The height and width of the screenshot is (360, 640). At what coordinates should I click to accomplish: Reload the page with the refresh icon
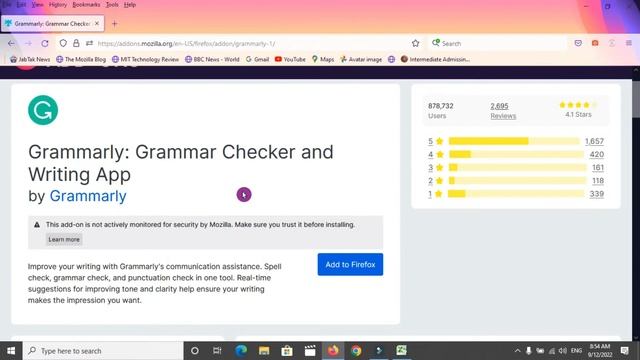(45, 43)
